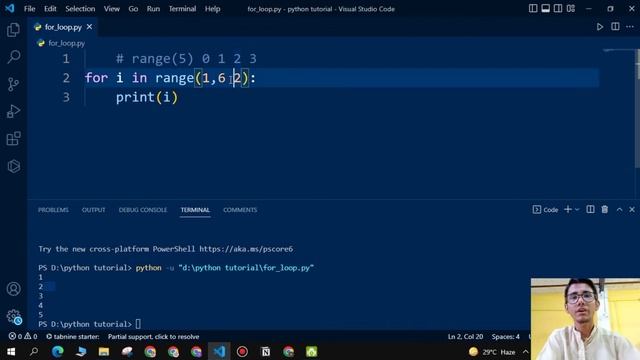The height and width of the screenshot is (360, 640).
Task: Open the Terminal menu
Action: pos(182,9)
